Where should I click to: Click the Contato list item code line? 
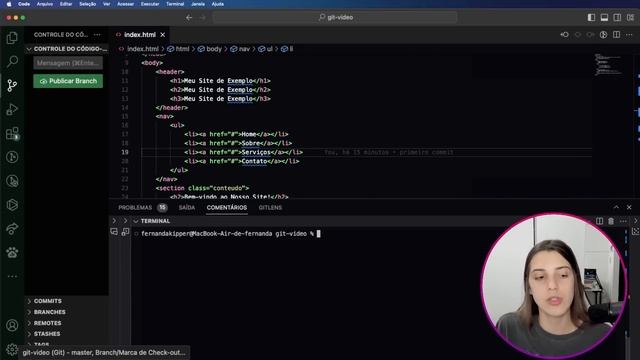pyautogui.click(x=241, y=161)
